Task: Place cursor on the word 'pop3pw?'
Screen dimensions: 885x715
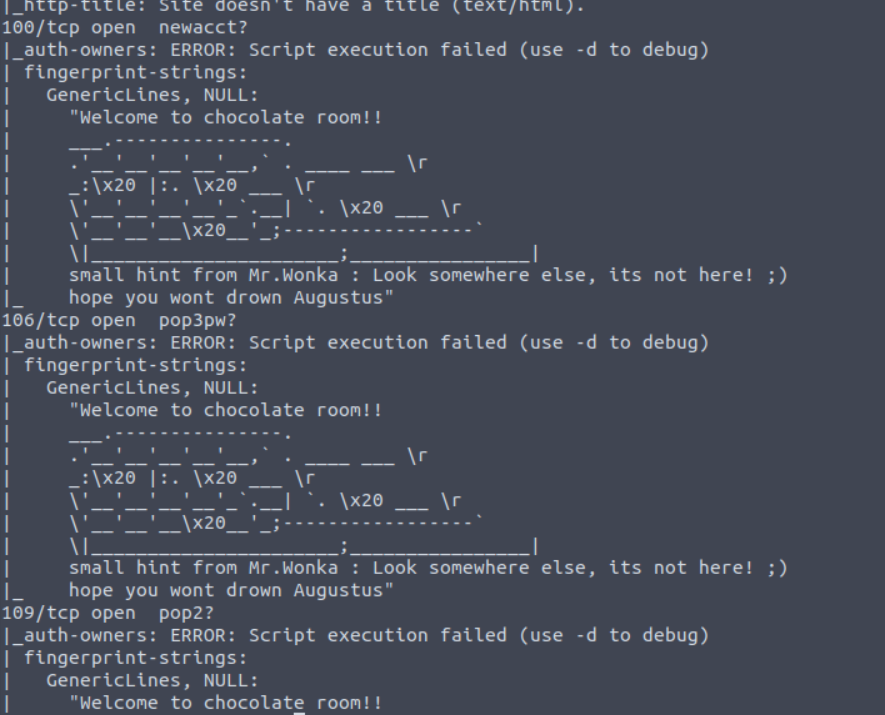Action: point(198,321)
